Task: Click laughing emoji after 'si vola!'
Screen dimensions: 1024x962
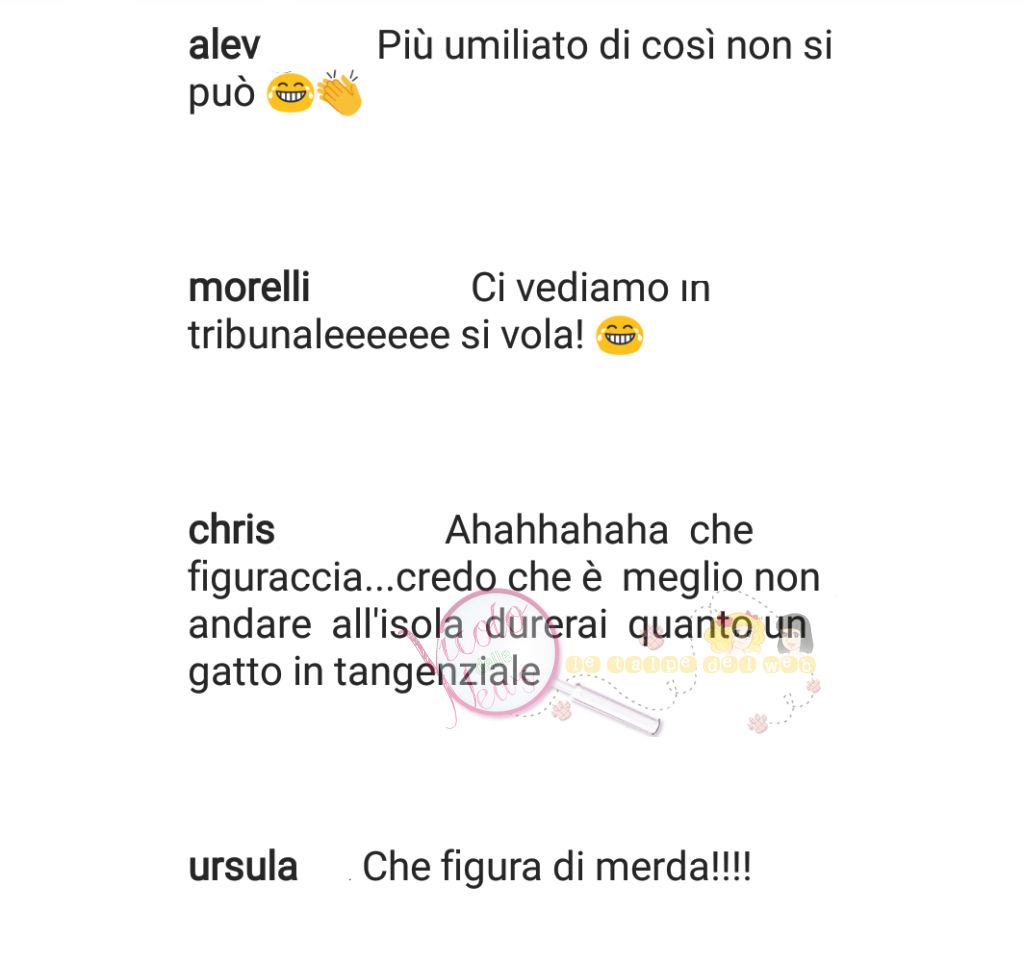Action: click(x=620, y=336)
